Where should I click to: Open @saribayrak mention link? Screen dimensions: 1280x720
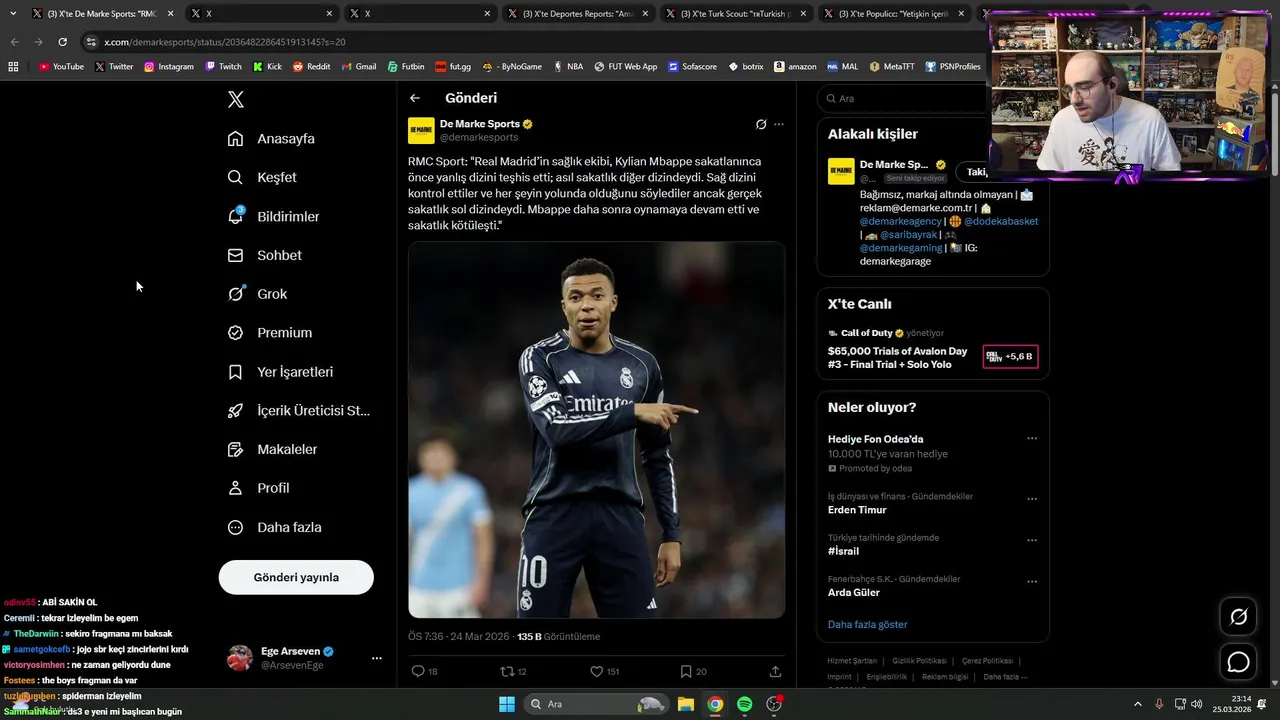pyautogui.click(x=911, y=234)
